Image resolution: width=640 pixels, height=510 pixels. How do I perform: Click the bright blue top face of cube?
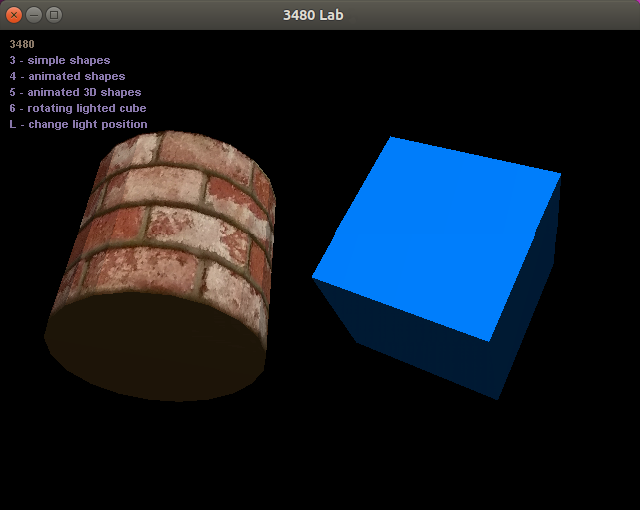(435, 235)
